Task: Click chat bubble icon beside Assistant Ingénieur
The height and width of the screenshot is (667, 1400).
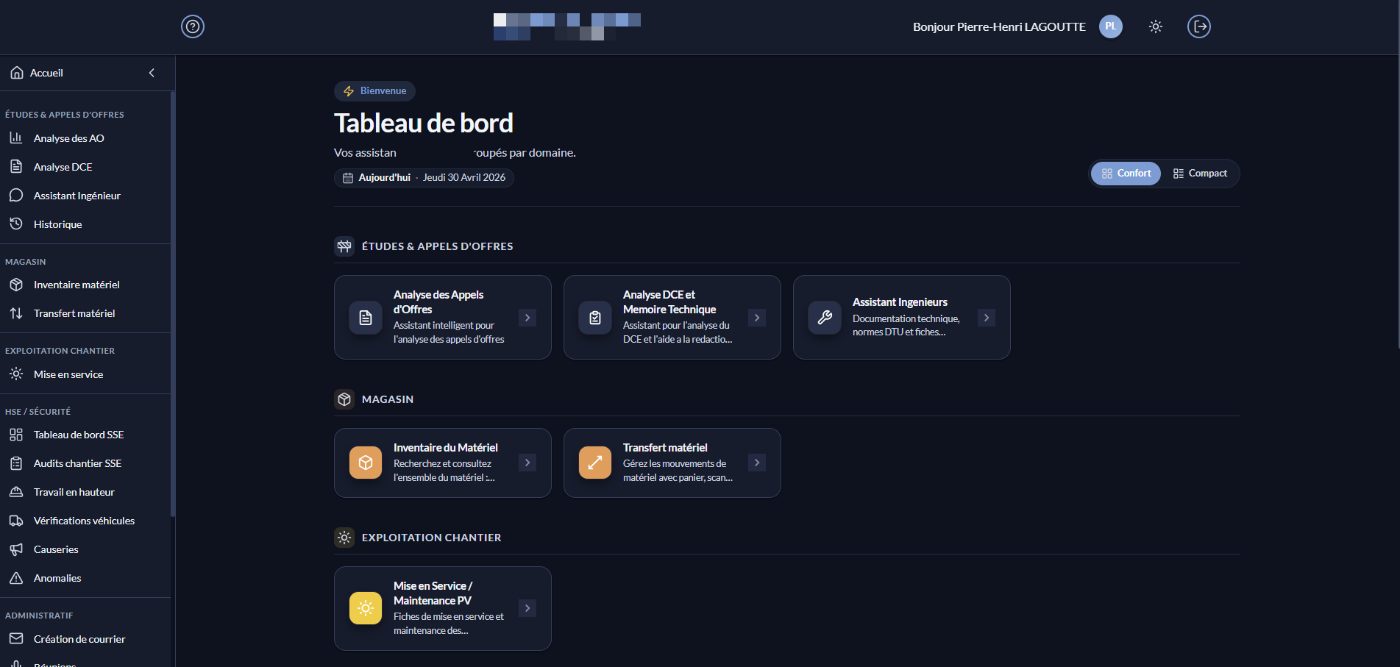Action: 16,196
